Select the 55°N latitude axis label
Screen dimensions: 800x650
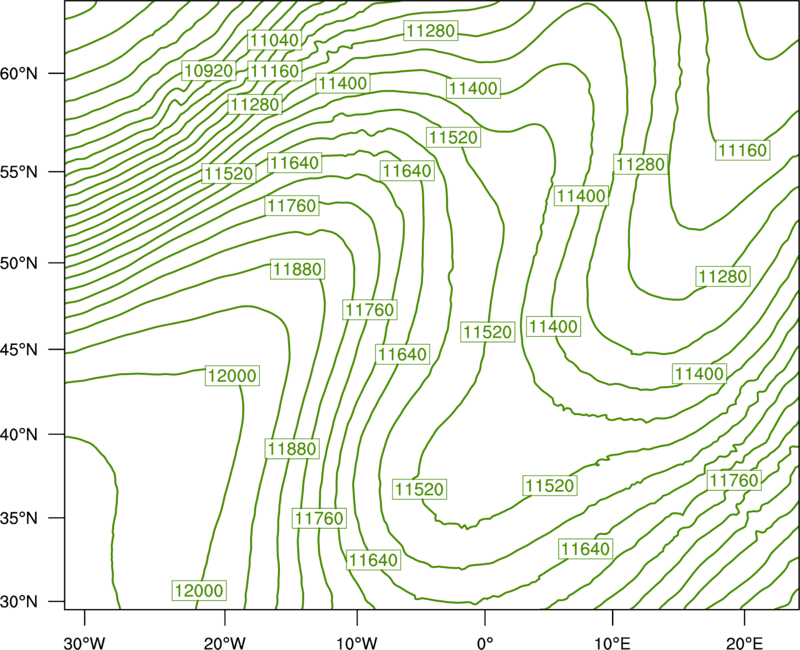(21, 172)
